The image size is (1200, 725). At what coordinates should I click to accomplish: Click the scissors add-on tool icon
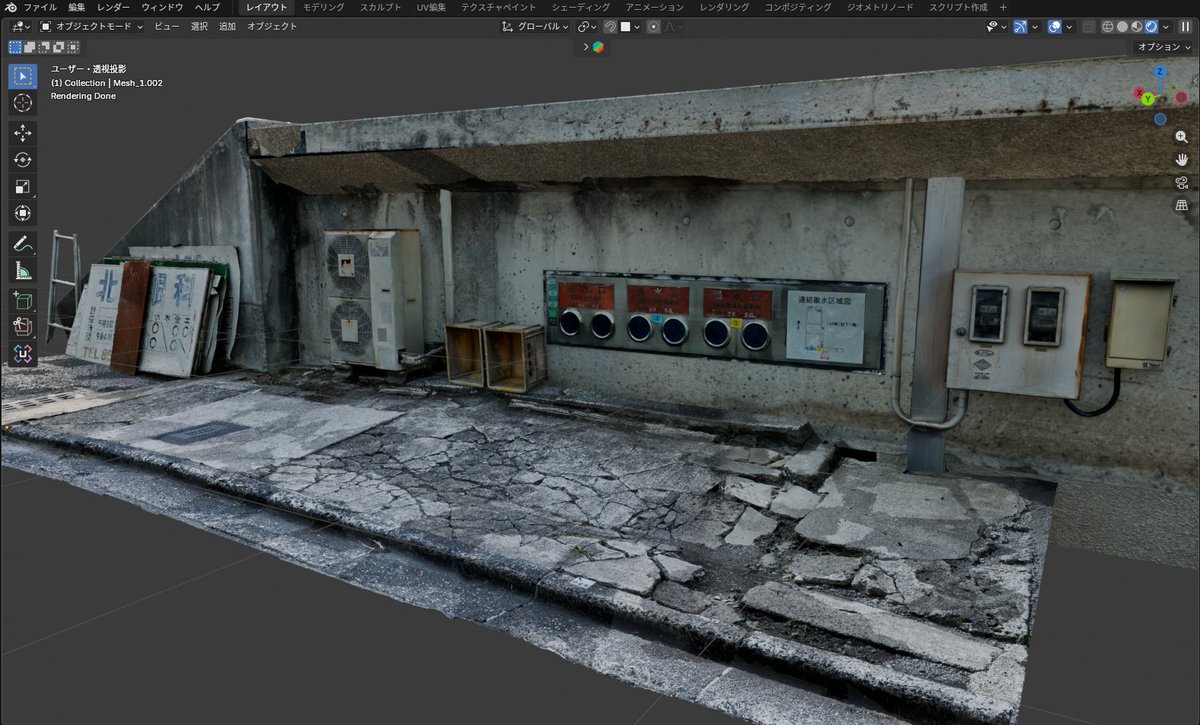[23, 327]
